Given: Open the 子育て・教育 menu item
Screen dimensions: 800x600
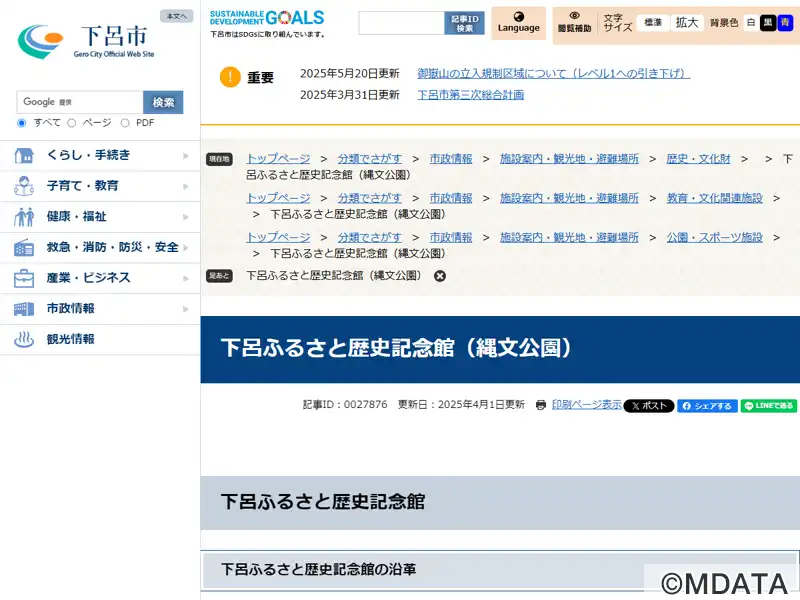Looking at the screenshot, I should click(x=100, y=186).
